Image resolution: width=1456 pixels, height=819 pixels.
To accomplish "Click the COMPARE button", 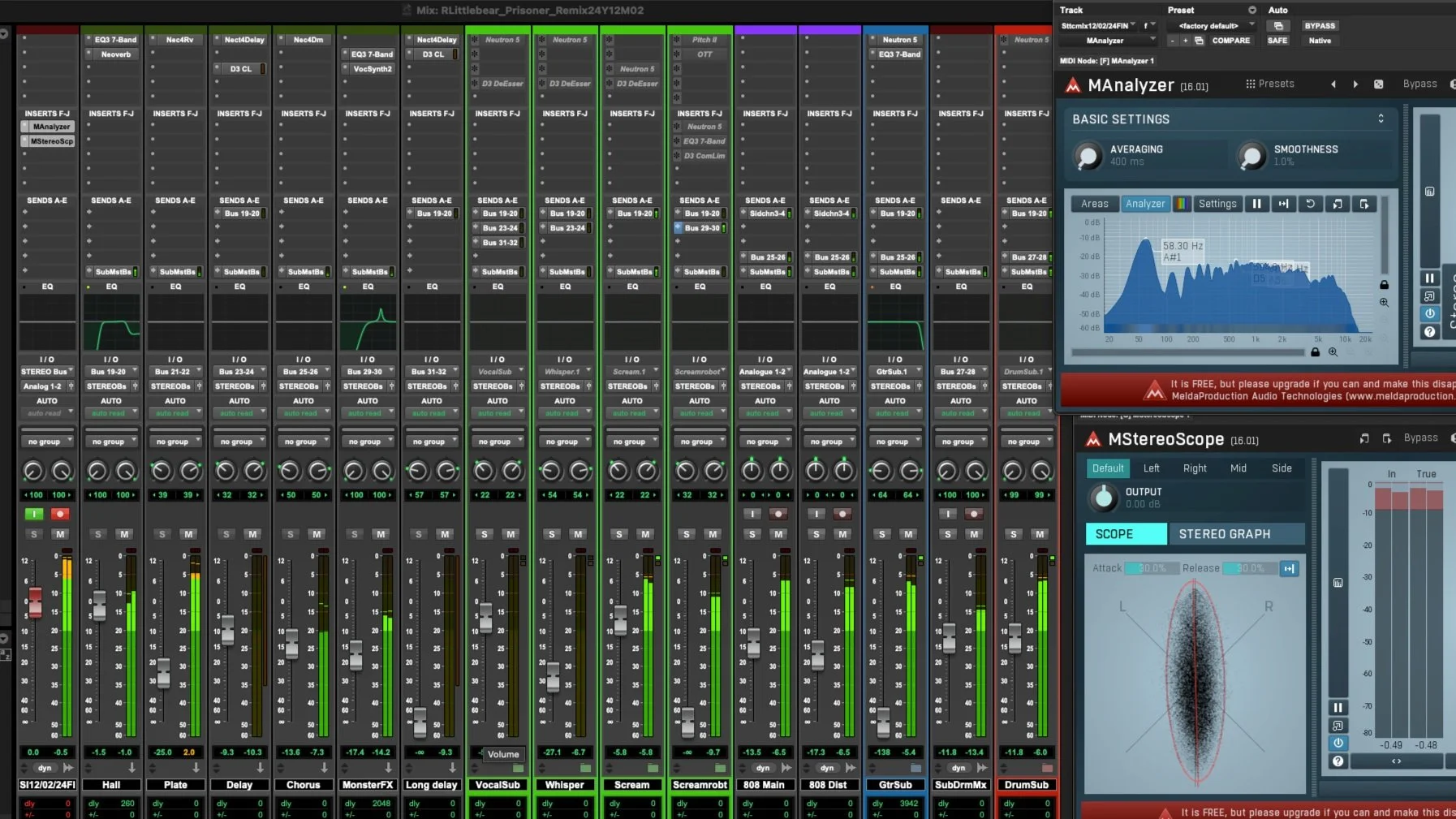I will 1230,41.
